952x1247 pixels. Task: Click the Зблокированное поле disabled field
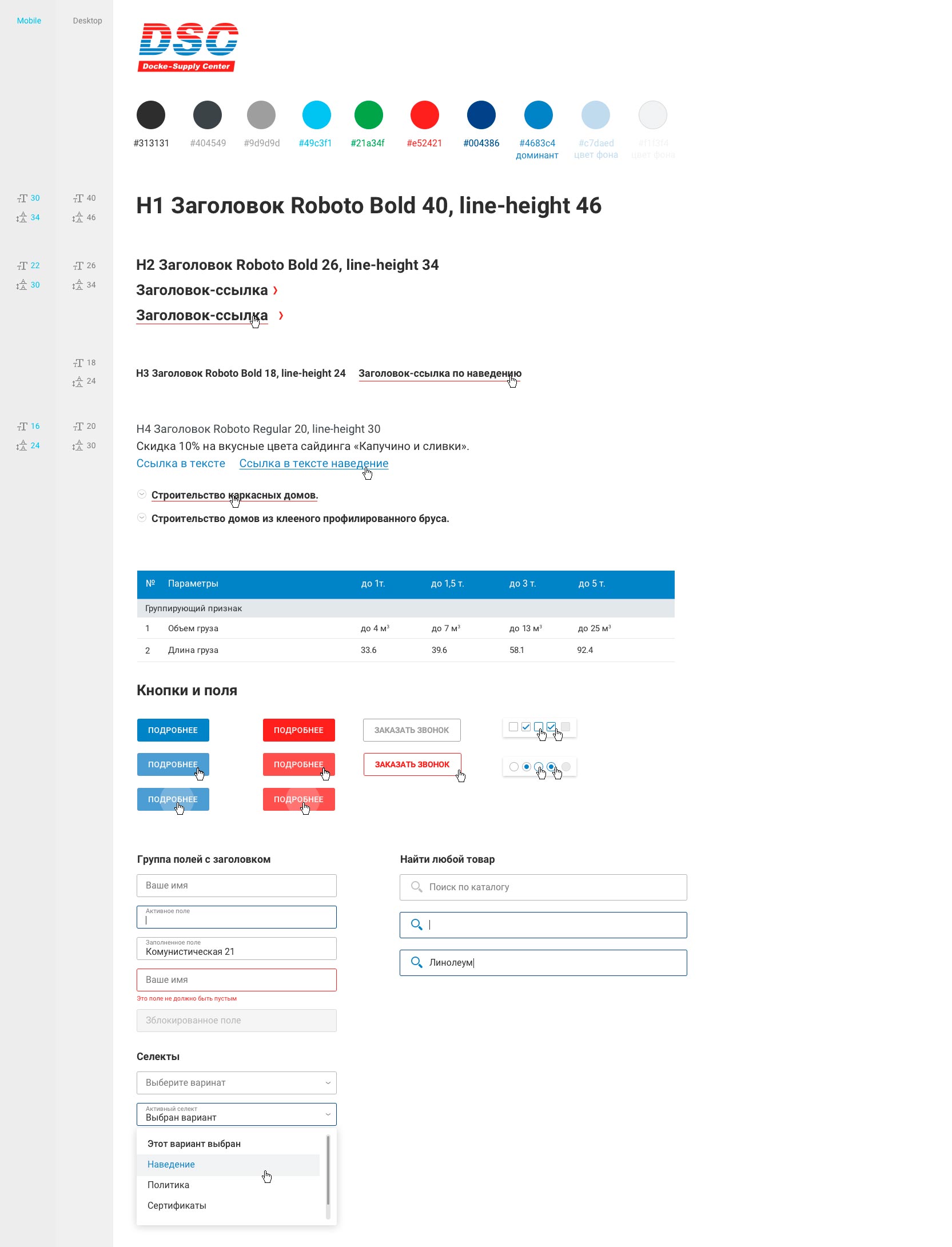tap(237, 1021)
